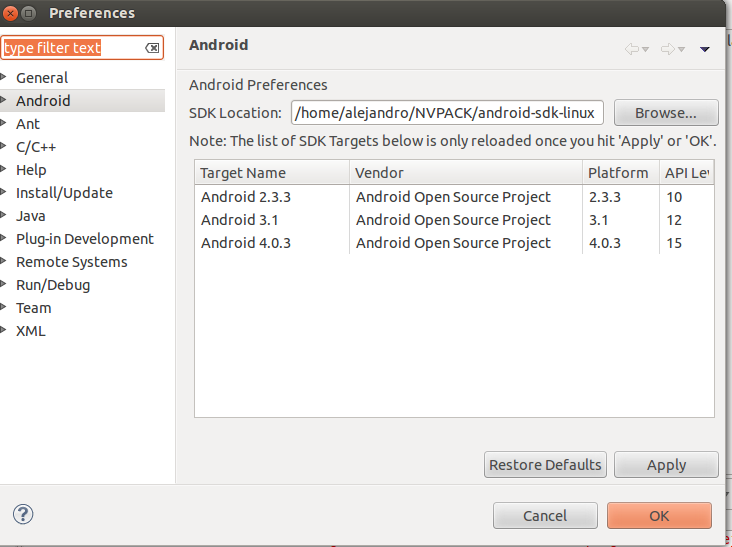Expand the Plug-in Development node arrow
The height and width of the screenshot is (547, 732).
coord(4,238)
